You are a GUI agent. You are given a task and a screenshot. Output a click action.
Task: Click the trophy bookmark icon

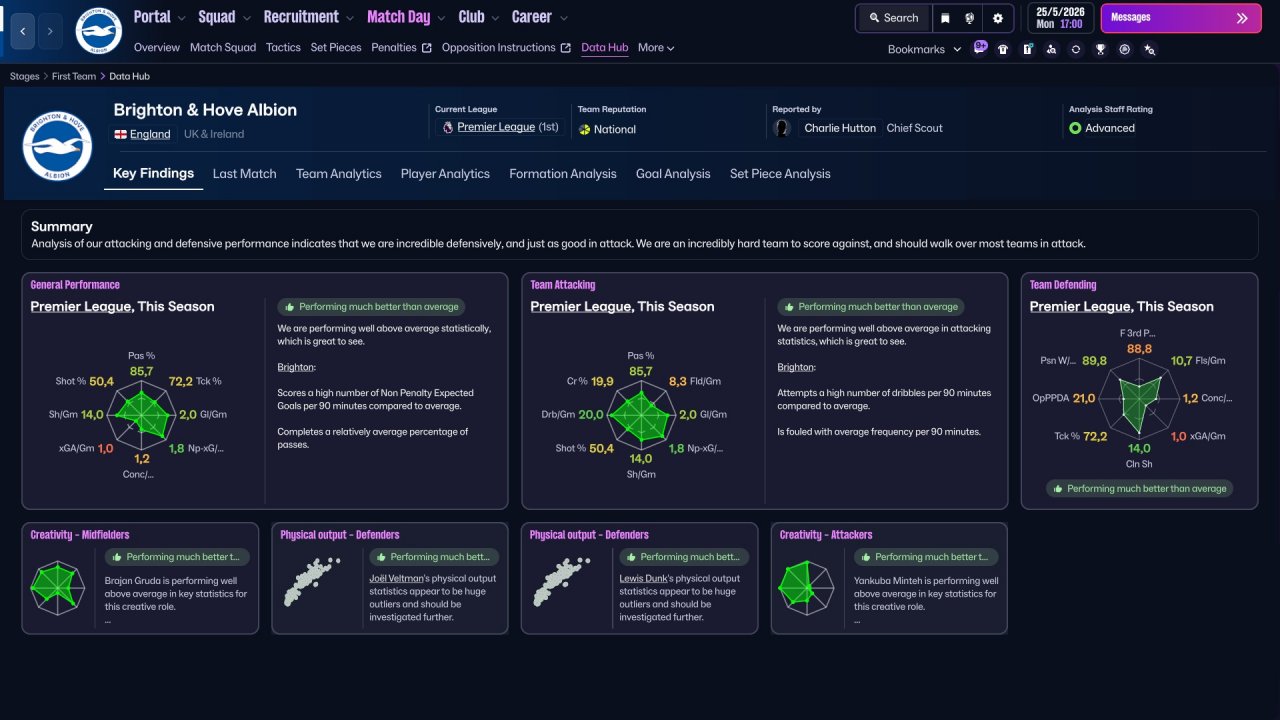1100,49
